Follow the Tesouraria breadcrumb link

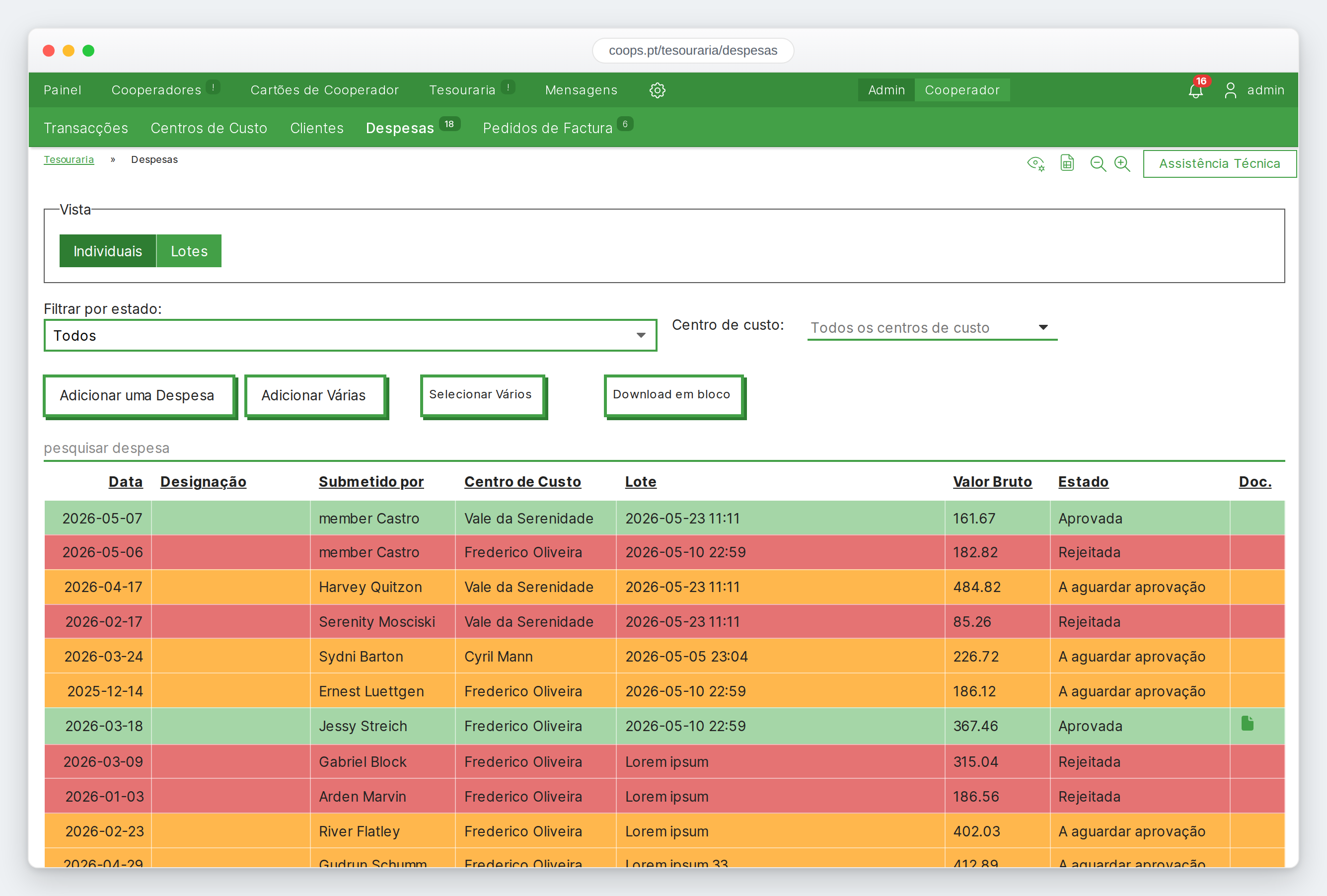69,160
